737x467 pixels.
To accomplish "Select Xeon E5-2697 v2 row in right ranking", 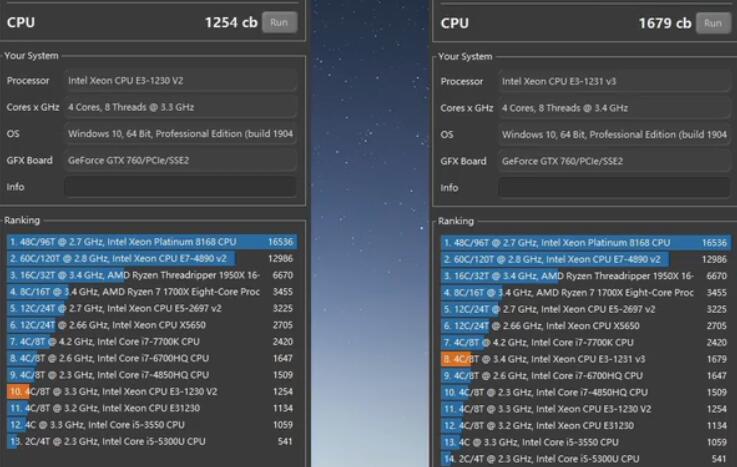I will point(586,309).
